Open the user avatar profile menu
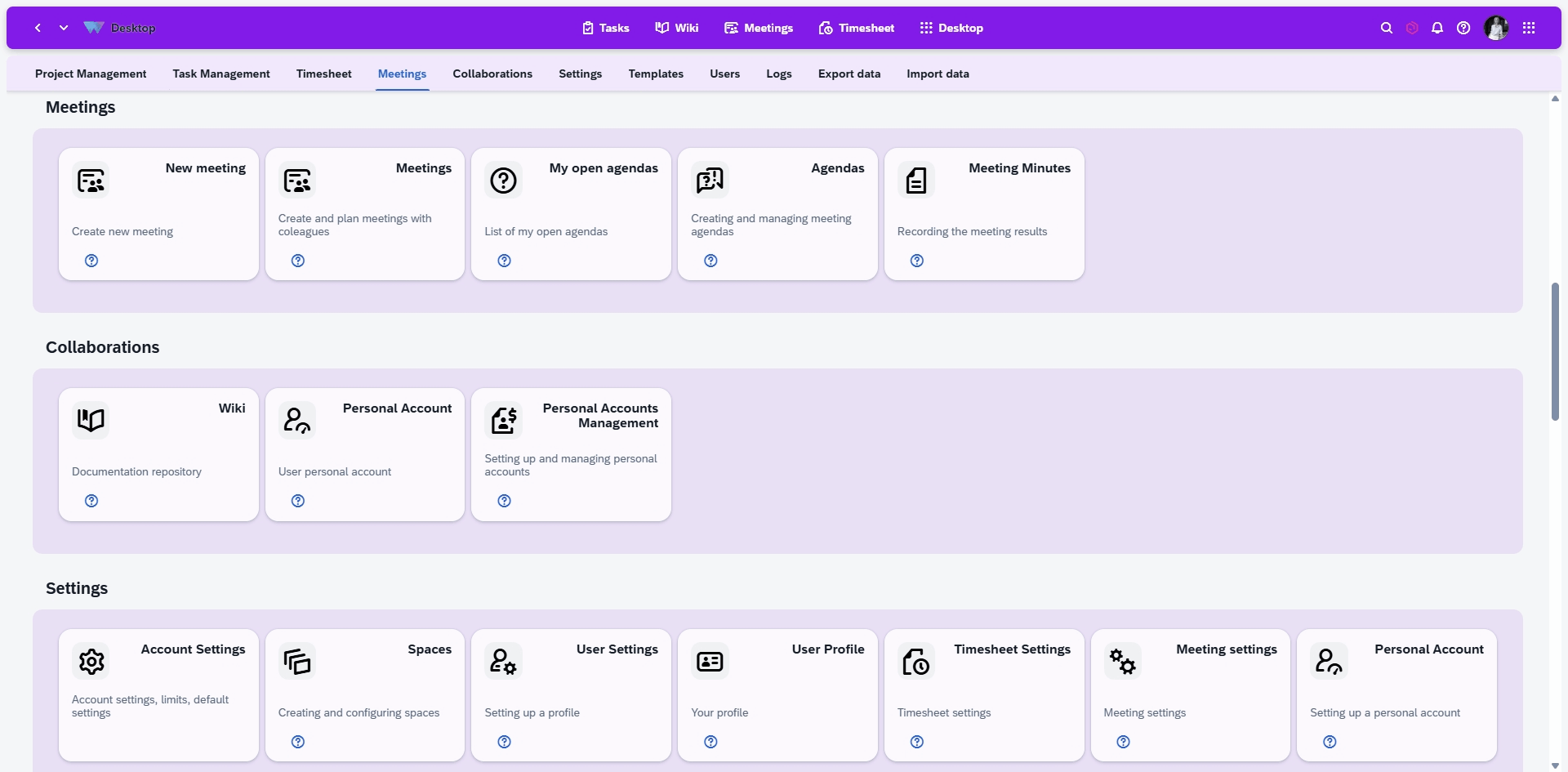Viewport: 1568px width, 772px height. pos(1496,28)
